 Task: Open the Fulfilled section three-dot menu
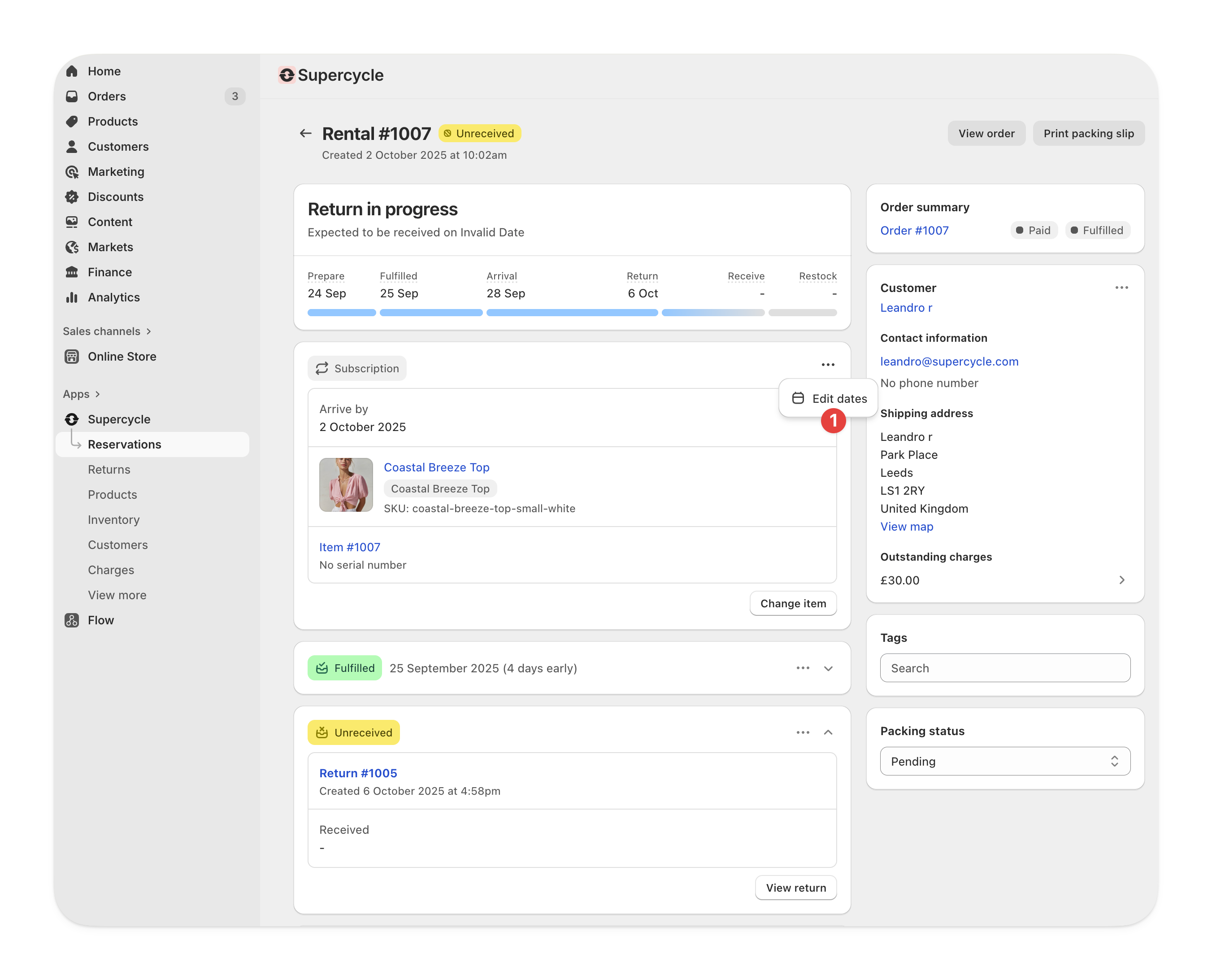(x=802, y=668)
